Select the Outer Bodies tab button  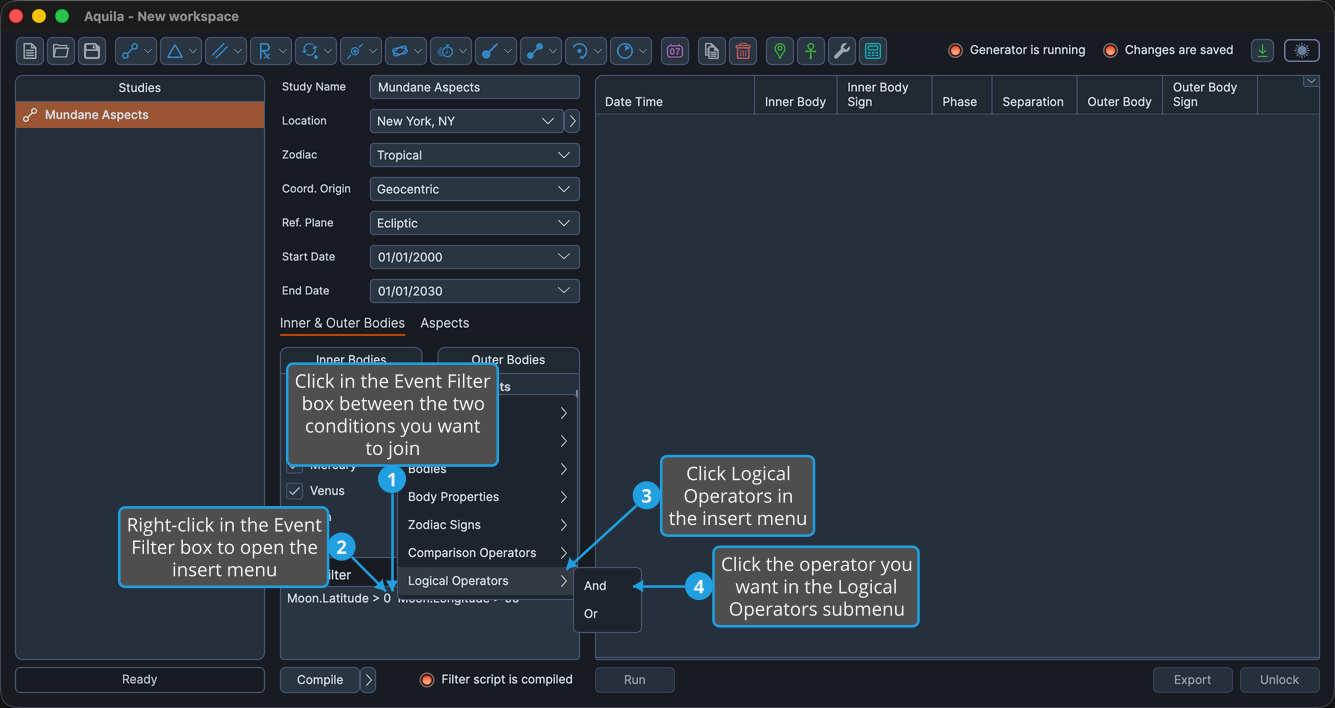pos(508,360)
